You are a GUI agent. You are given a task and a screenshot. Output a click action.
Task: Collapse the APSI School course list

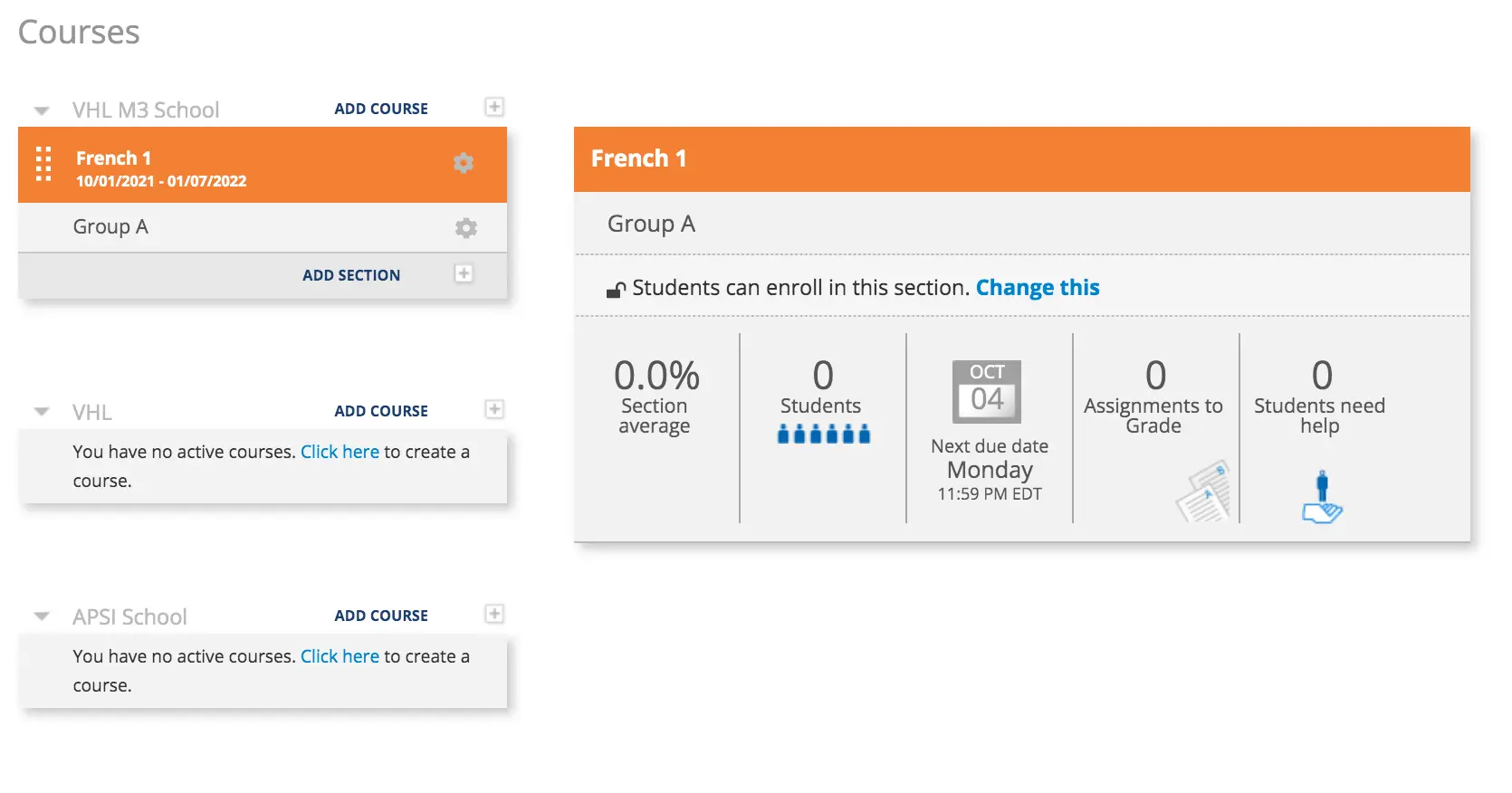[42, 616]
